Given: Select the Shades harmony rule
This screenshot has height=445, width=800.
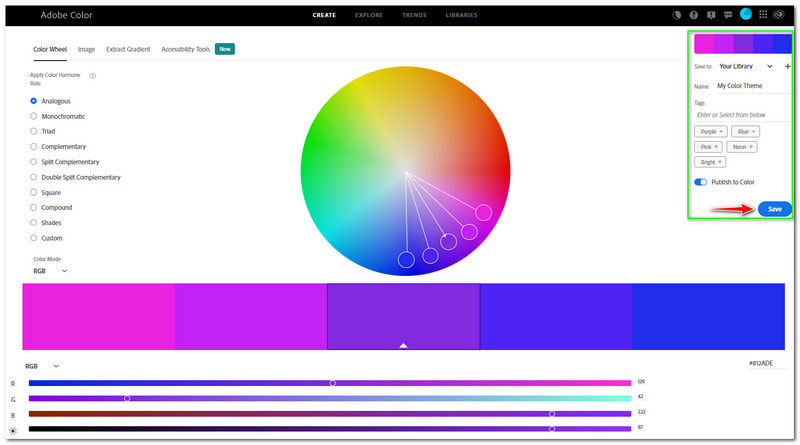Looking at the screenshot, I should pos(34,222).
